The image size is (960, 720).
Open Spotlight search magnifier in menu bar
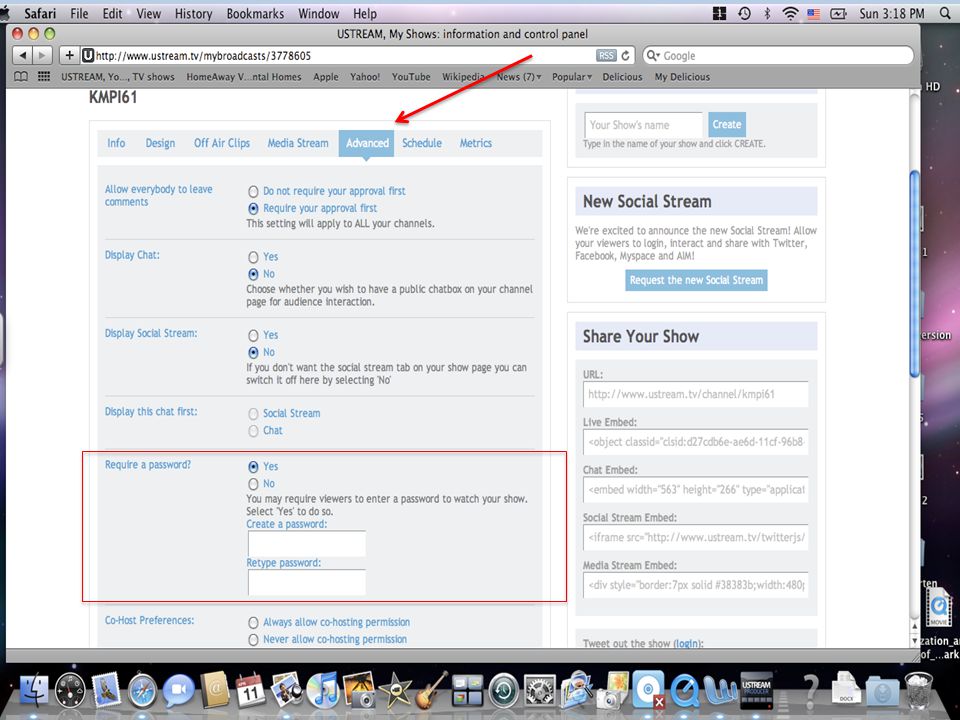tap(945, 13)
